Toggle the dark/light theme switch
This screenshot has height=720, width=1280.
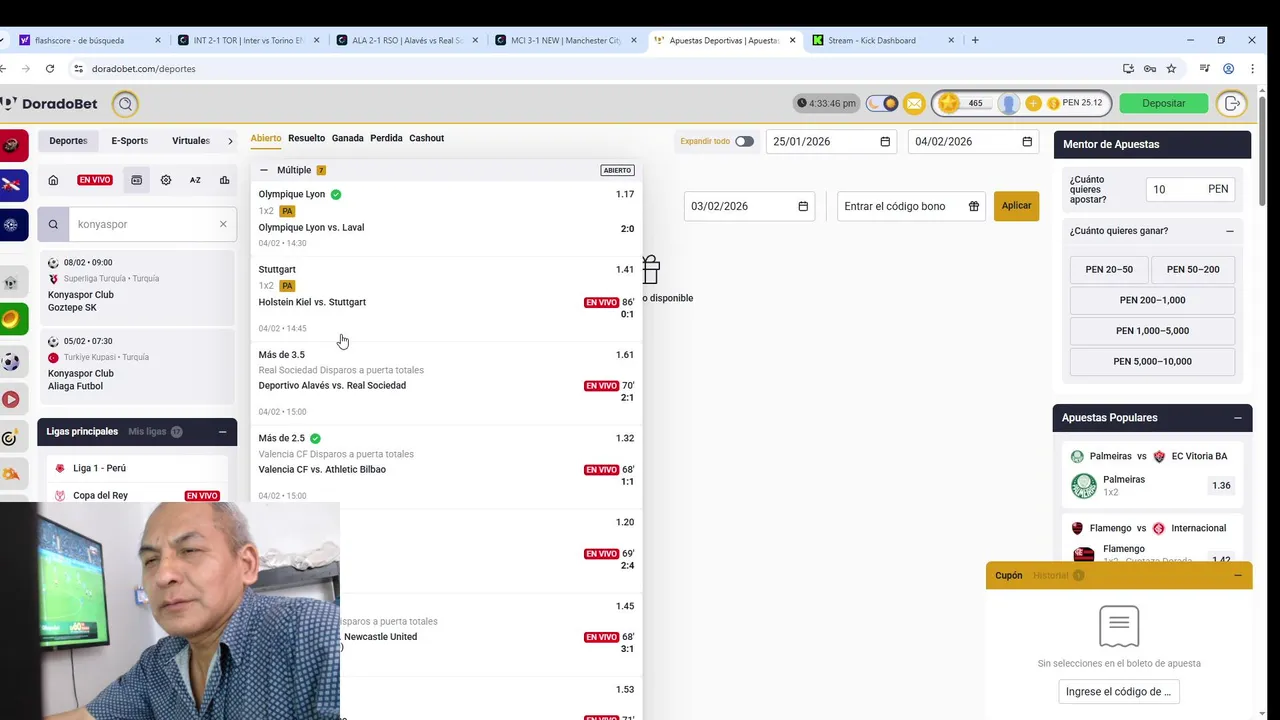click(882, 103)
